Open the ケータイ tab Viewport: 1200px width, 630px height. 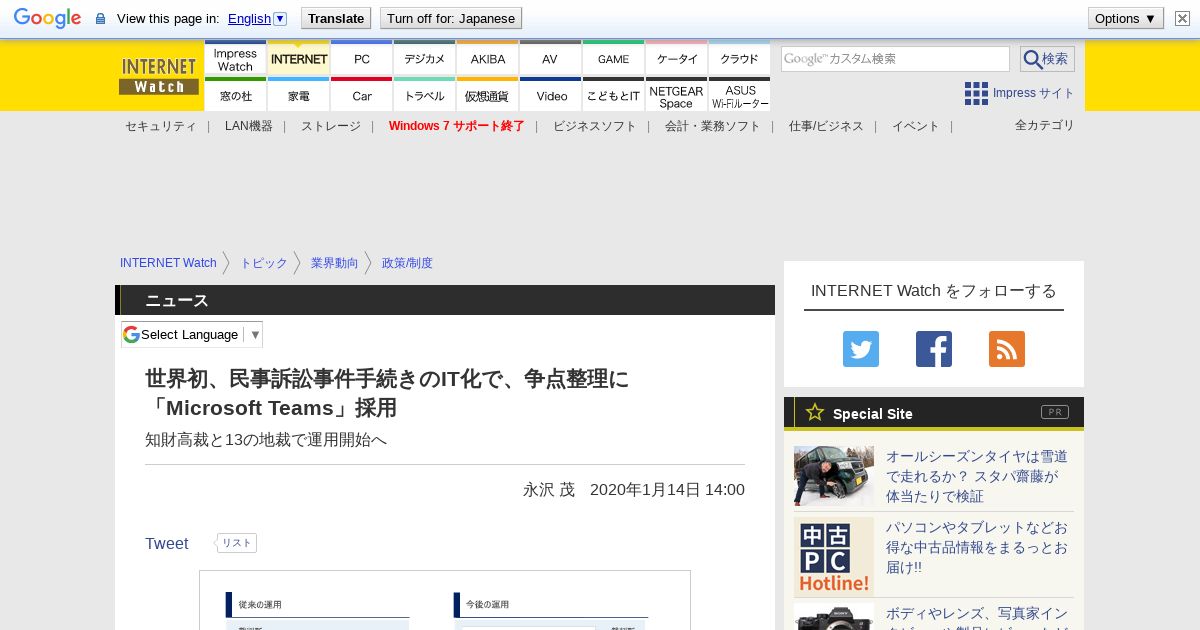[x=677, y=58]
